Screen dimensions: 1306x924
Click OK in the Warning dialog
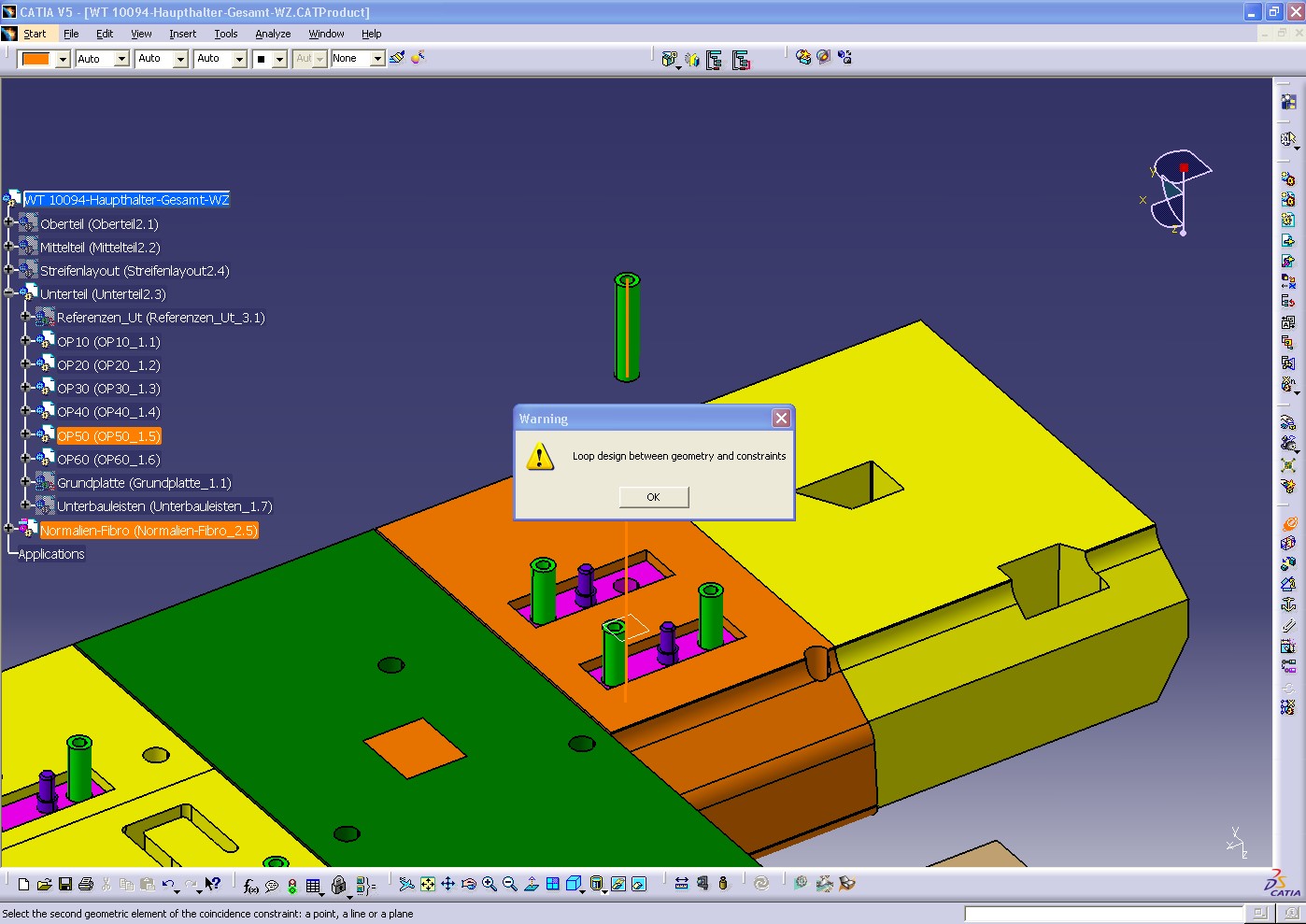point(654,497)
